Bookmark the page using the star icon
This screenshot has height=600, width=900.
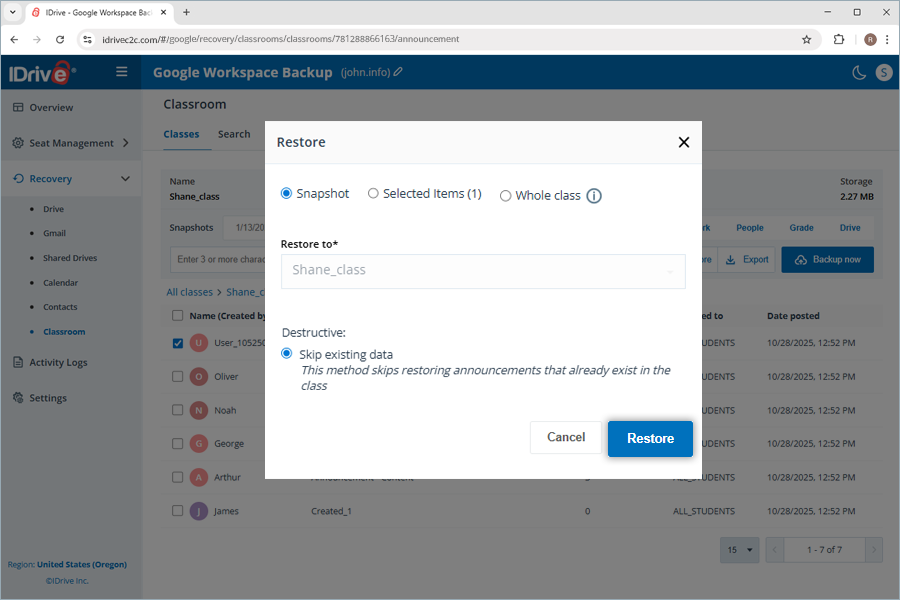[x=807, y=39]
